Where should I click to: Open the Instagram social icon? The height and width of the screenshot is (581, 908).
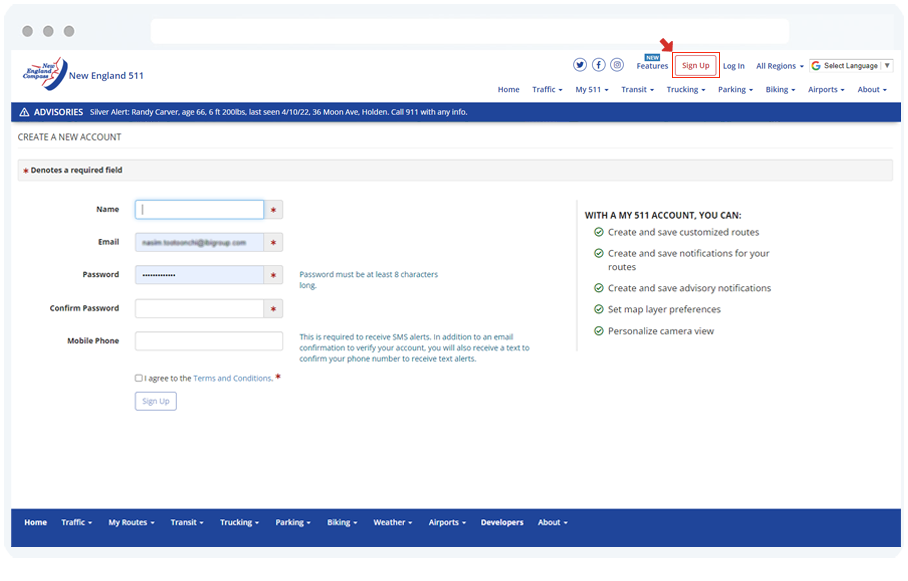tap(617, 65)
